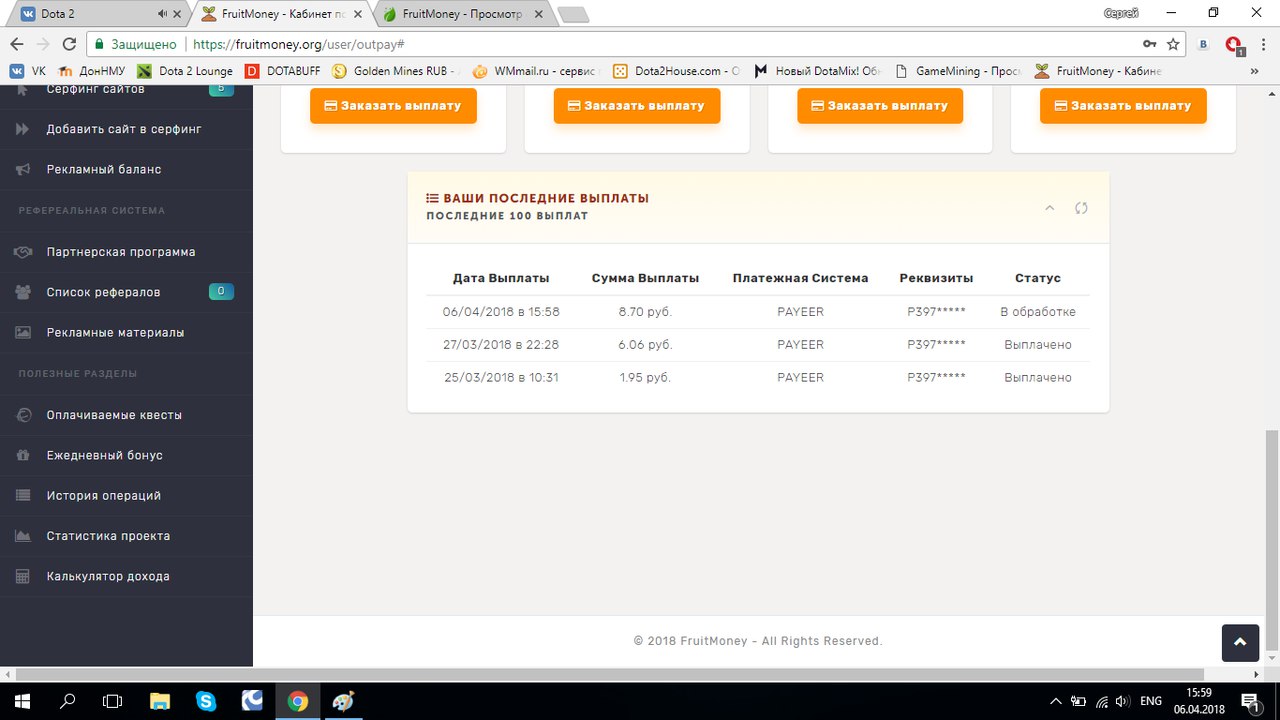Open the Windows notification center
The height and width of the screenshot is (720, 1280).
pos(1250,701)
